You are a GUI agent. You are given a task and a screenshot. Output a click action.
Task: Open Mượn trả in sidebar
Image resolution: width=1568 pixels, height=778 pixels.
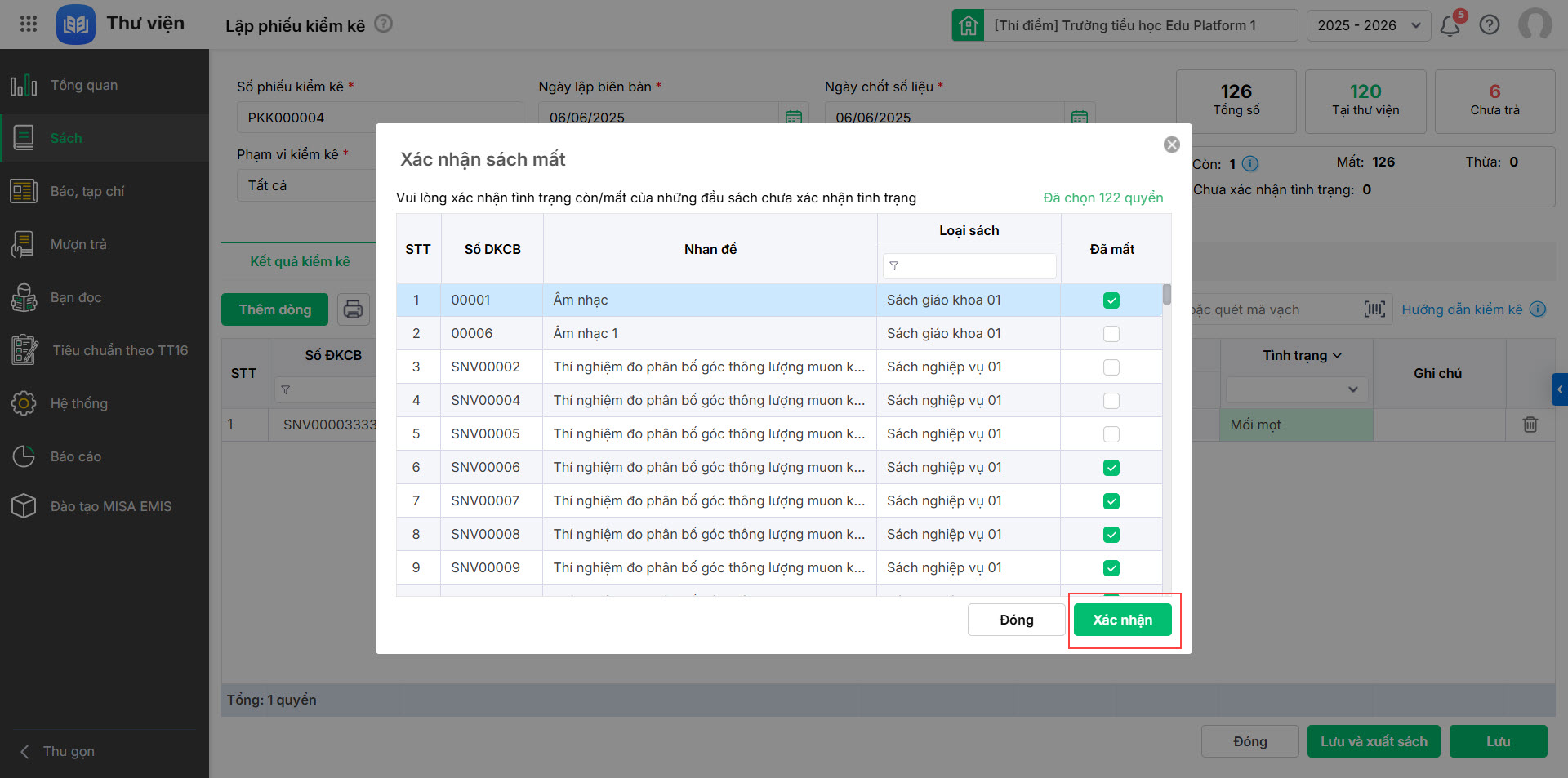pos(105,244)
